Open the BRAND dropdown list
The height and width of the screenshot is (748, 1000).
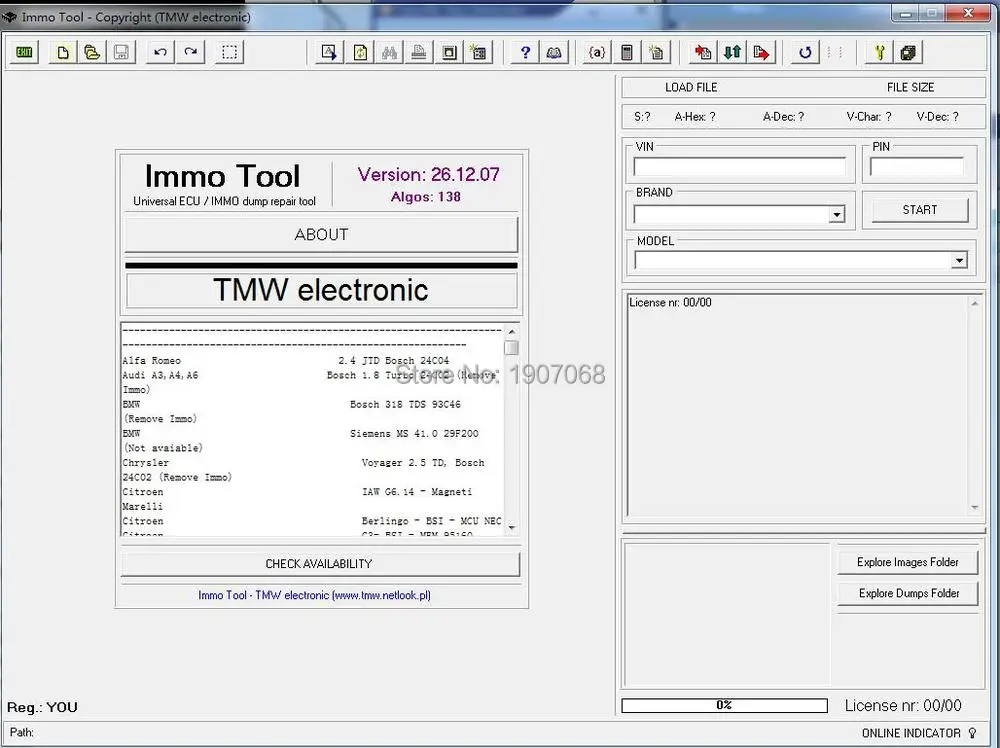[x=837, y=215]
